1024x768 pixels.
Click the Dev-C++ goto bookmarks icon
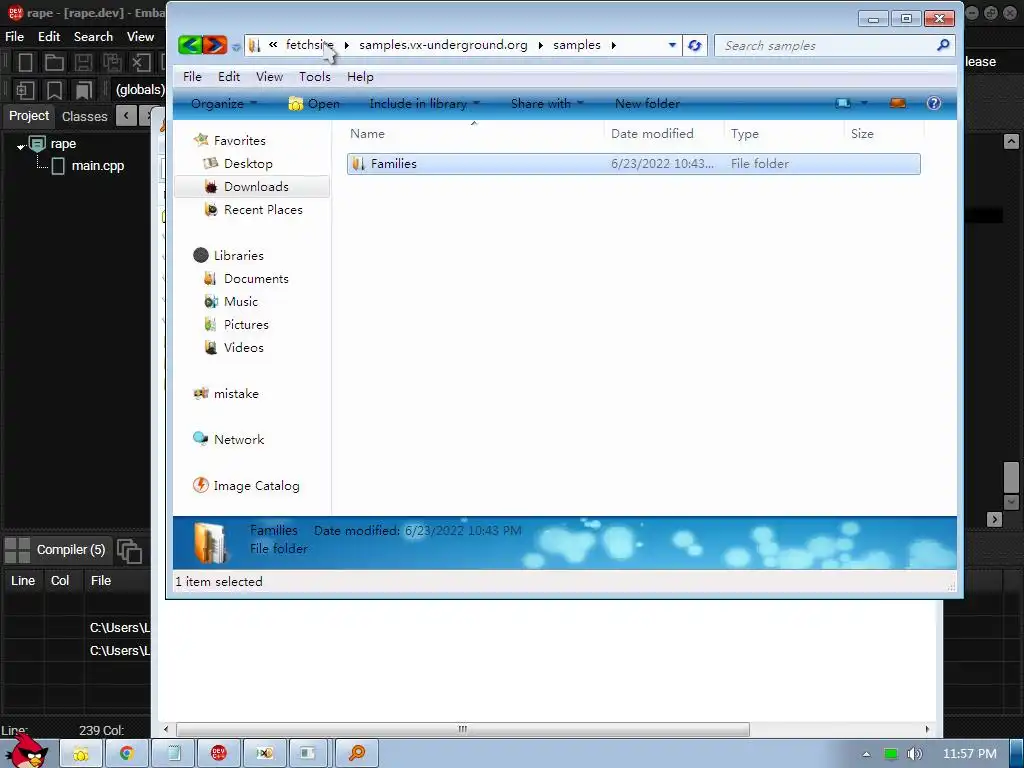(83, 89)
